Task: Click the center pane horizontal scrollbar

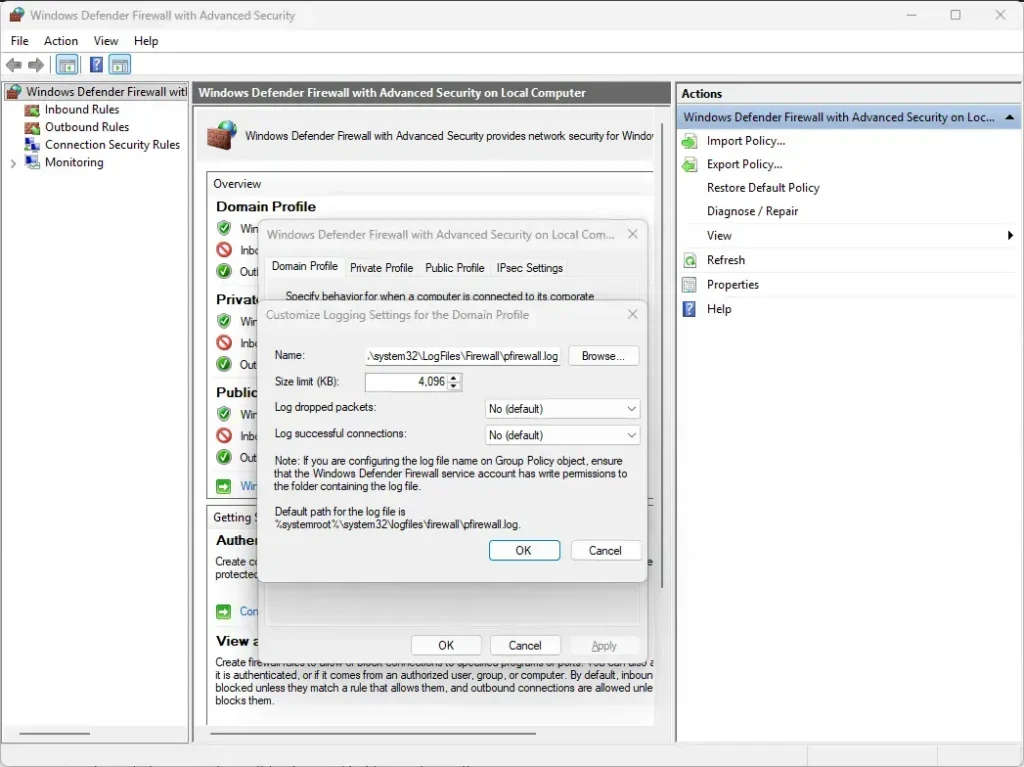Action: click(x=373, y=734)
